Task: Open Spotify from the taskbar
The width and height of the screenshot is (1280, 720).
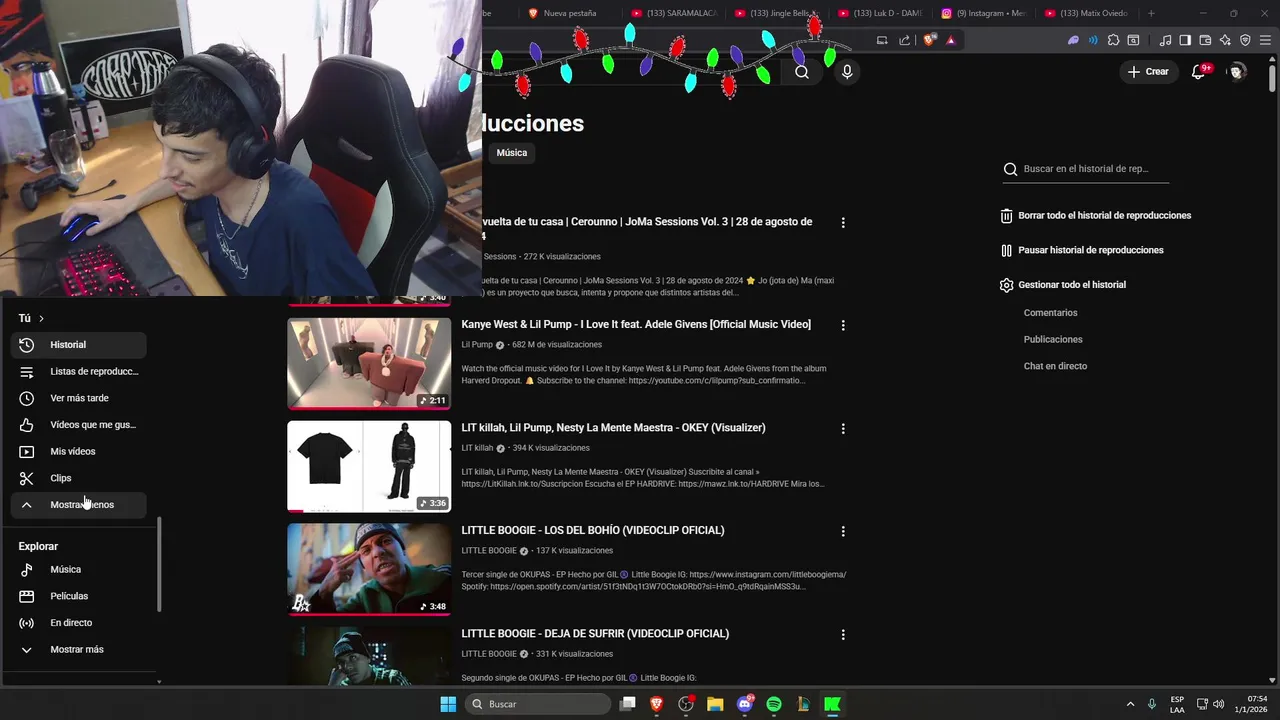Action: pyautogui.click(x=774, y=704)
